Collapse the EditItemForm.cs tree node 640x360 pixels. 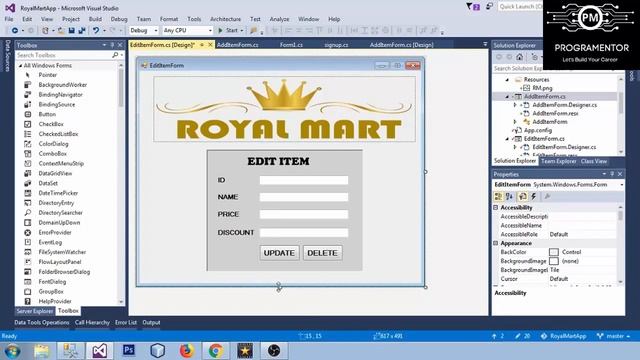tap(507, 139)
